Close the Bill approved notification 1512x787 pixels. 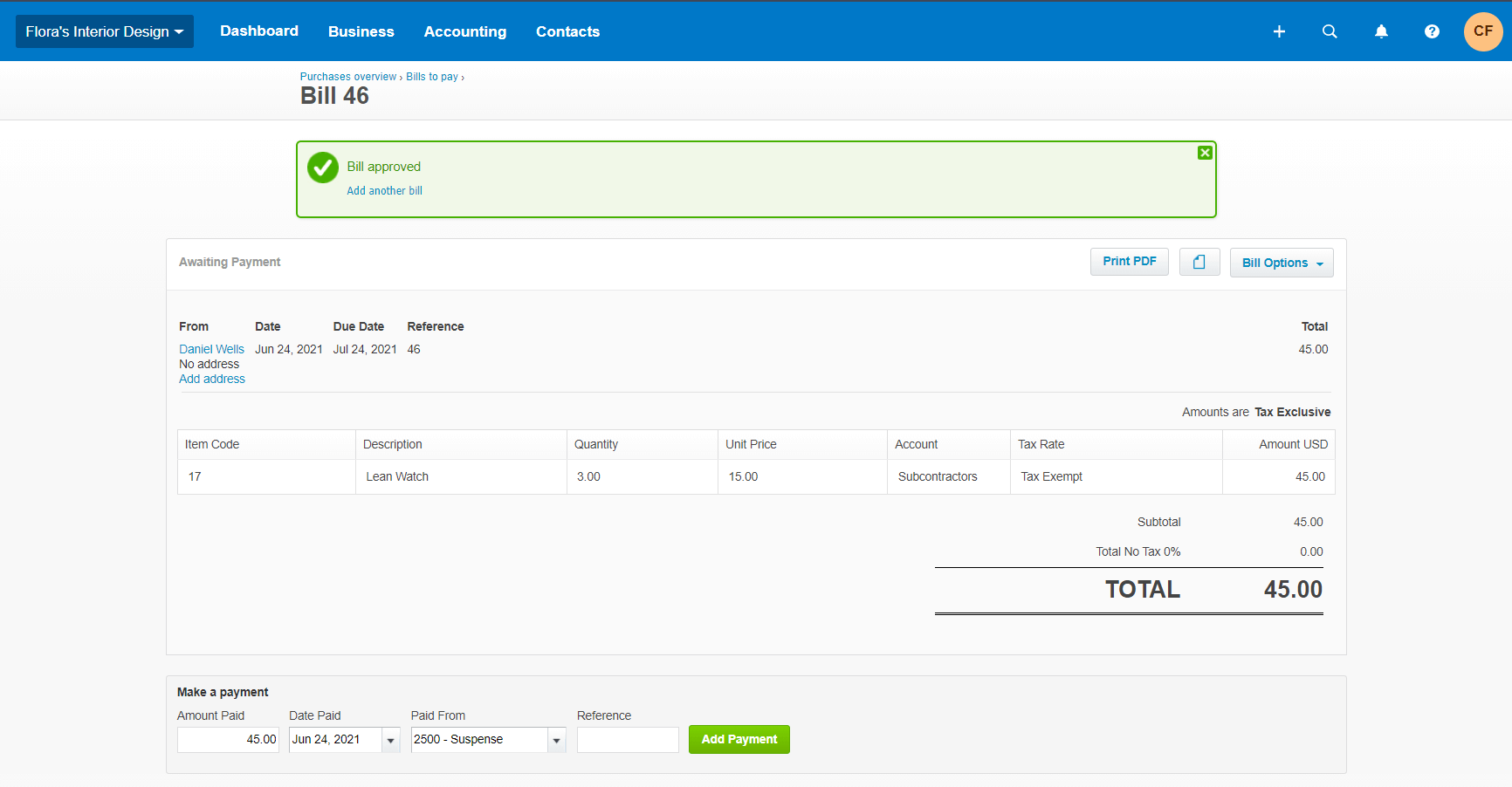point(1205,153)
